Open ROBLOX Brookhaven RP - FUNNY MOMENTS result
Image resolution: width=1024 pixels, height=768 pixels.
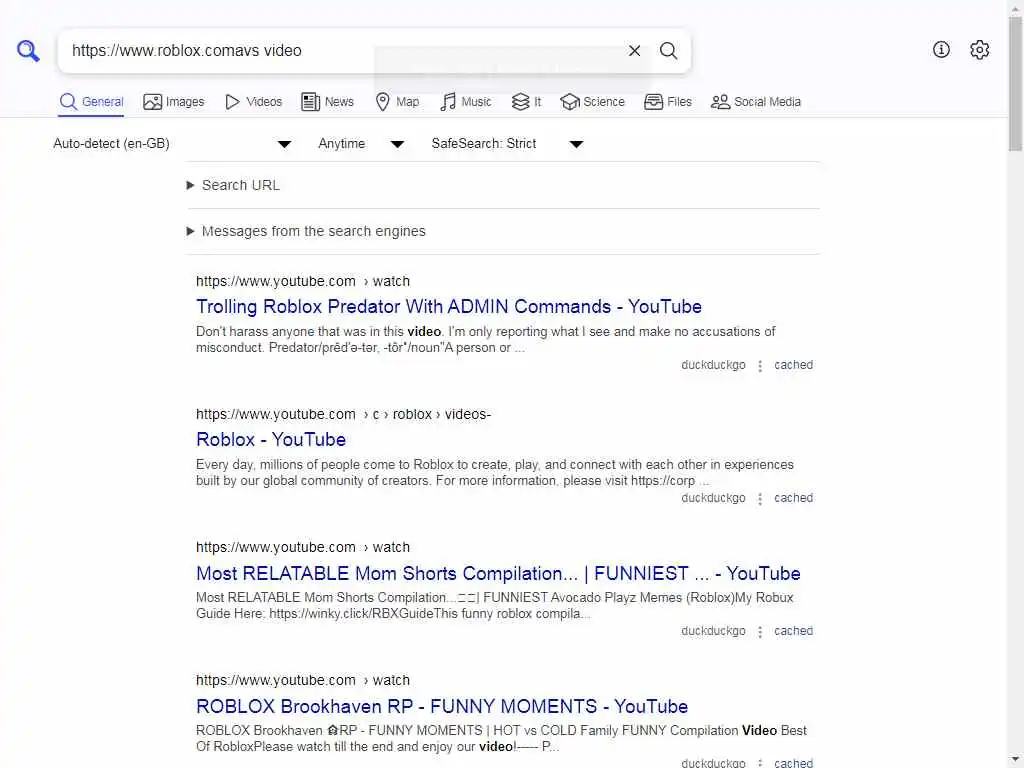coord(442,707)
